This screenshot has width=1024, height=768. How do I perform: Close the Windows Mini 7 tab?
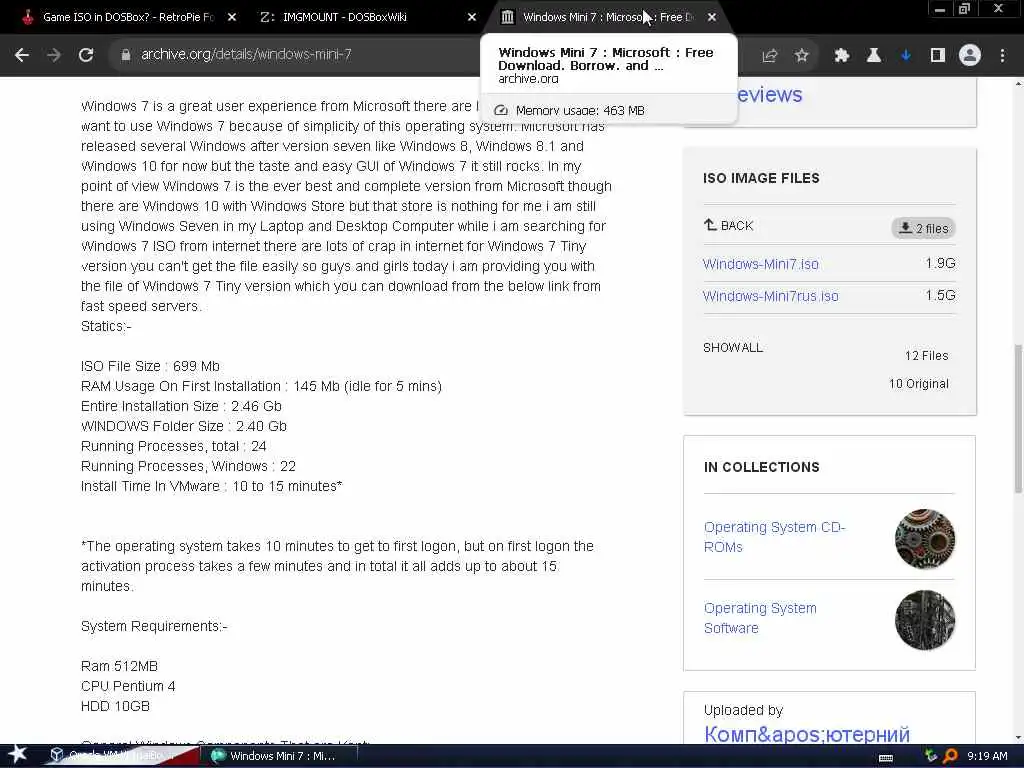click(712, 18)
